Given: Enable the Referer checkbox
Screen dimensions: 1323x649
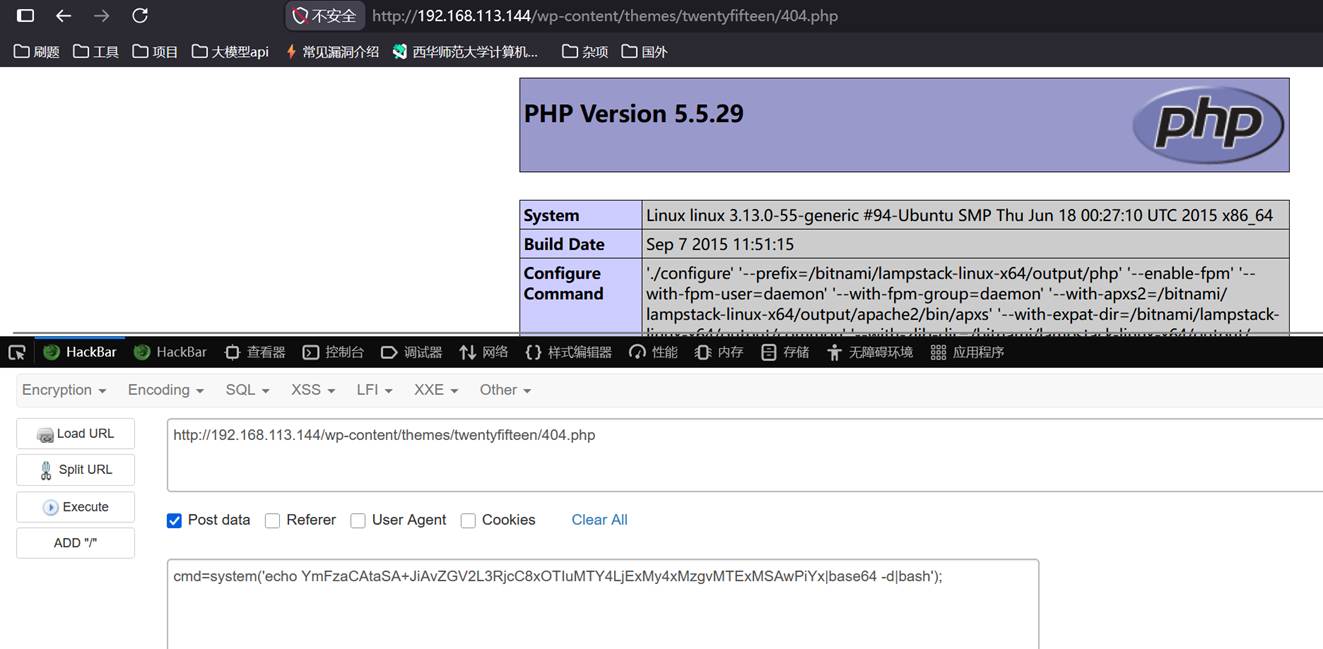Looking at the screenshot, I should coord(272,521).
